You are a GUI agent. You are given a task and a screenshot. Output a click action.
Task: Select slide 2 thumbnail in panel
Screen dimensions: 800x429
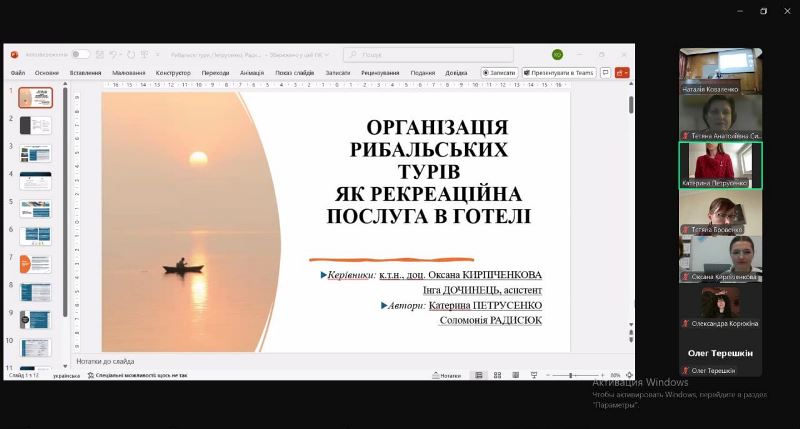coord(36,125)
